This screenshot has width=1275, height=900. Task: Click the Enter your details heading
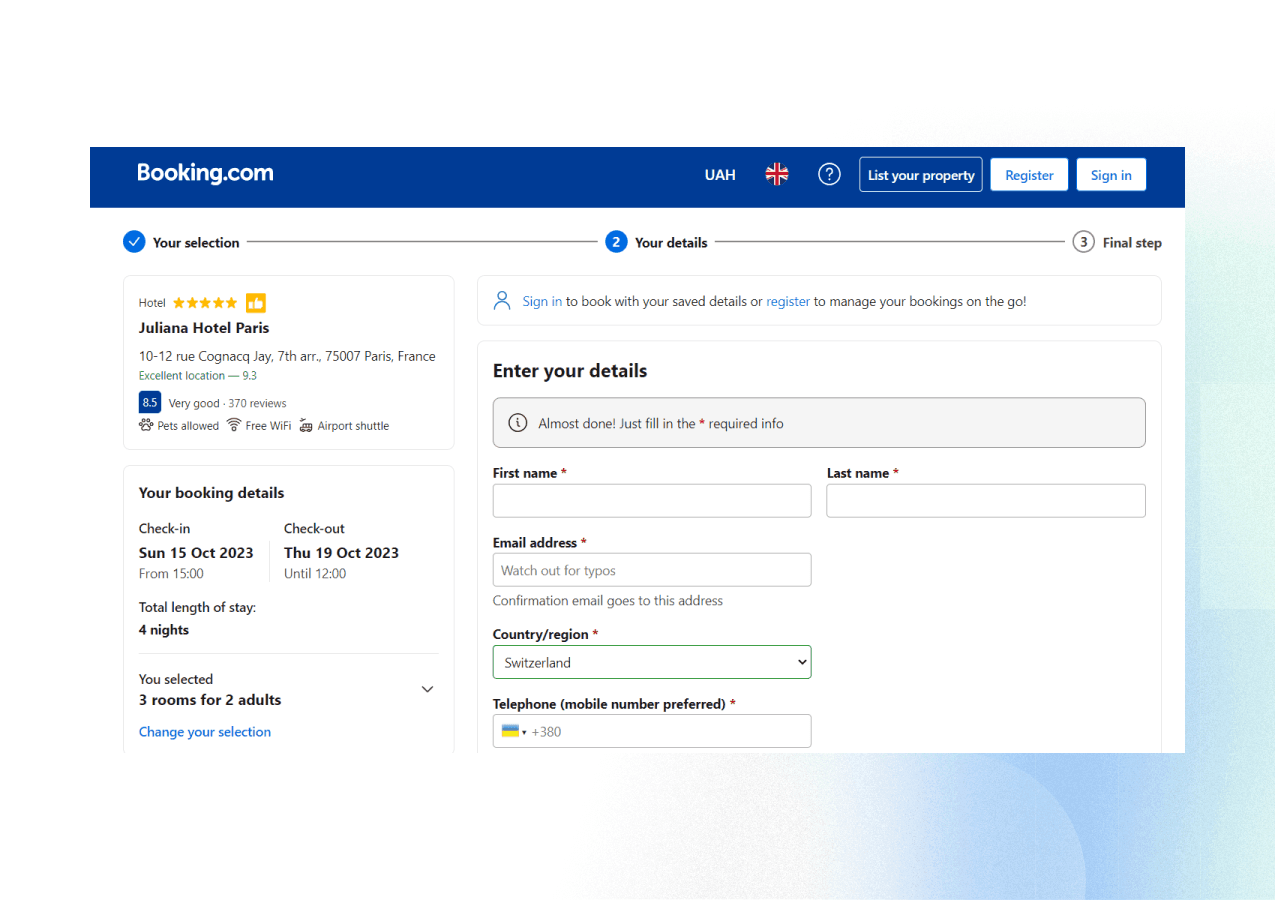[570, 371]
